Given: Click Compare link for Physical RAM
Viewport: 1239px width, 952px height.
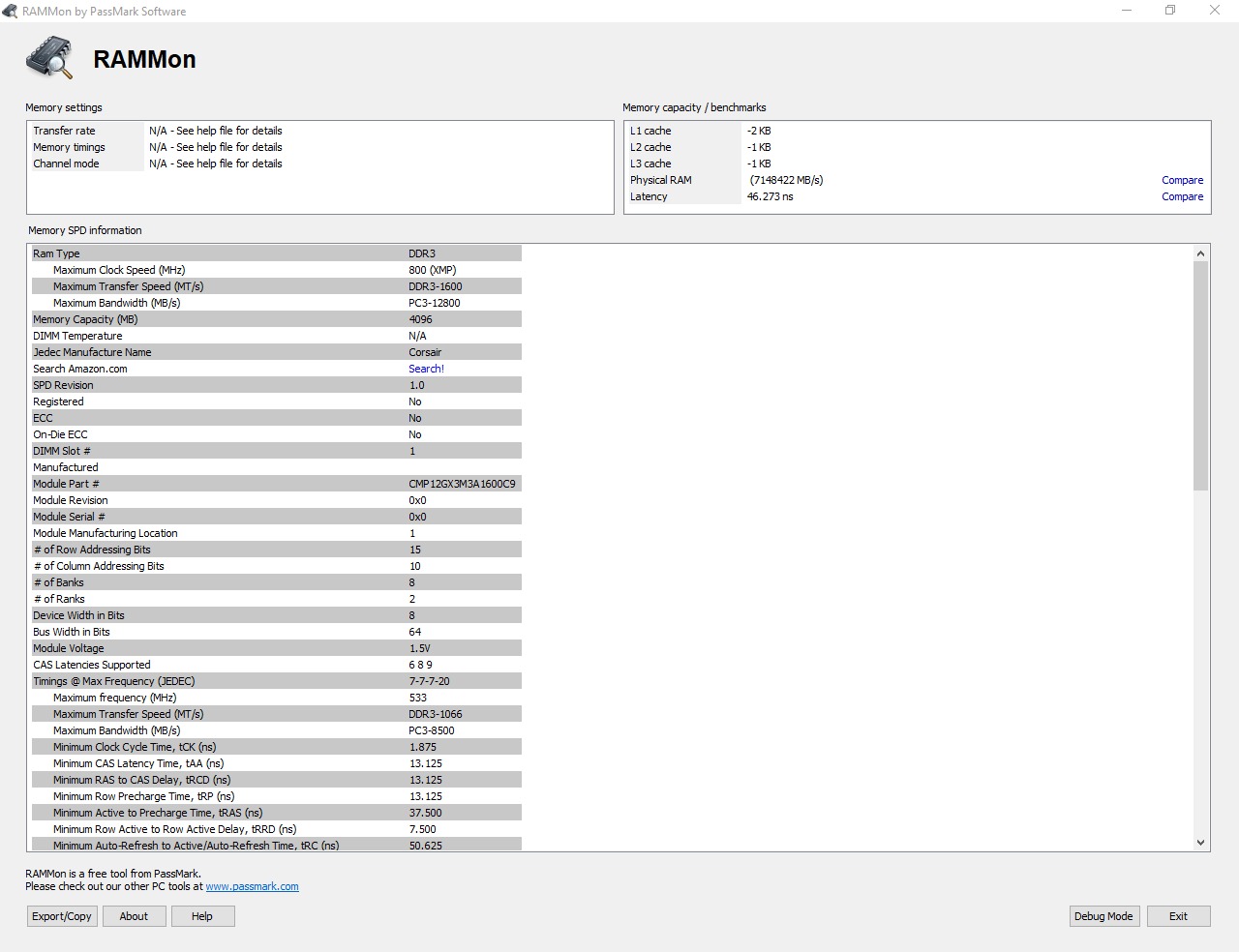Looking at the screenshot, I should 1182,180.
